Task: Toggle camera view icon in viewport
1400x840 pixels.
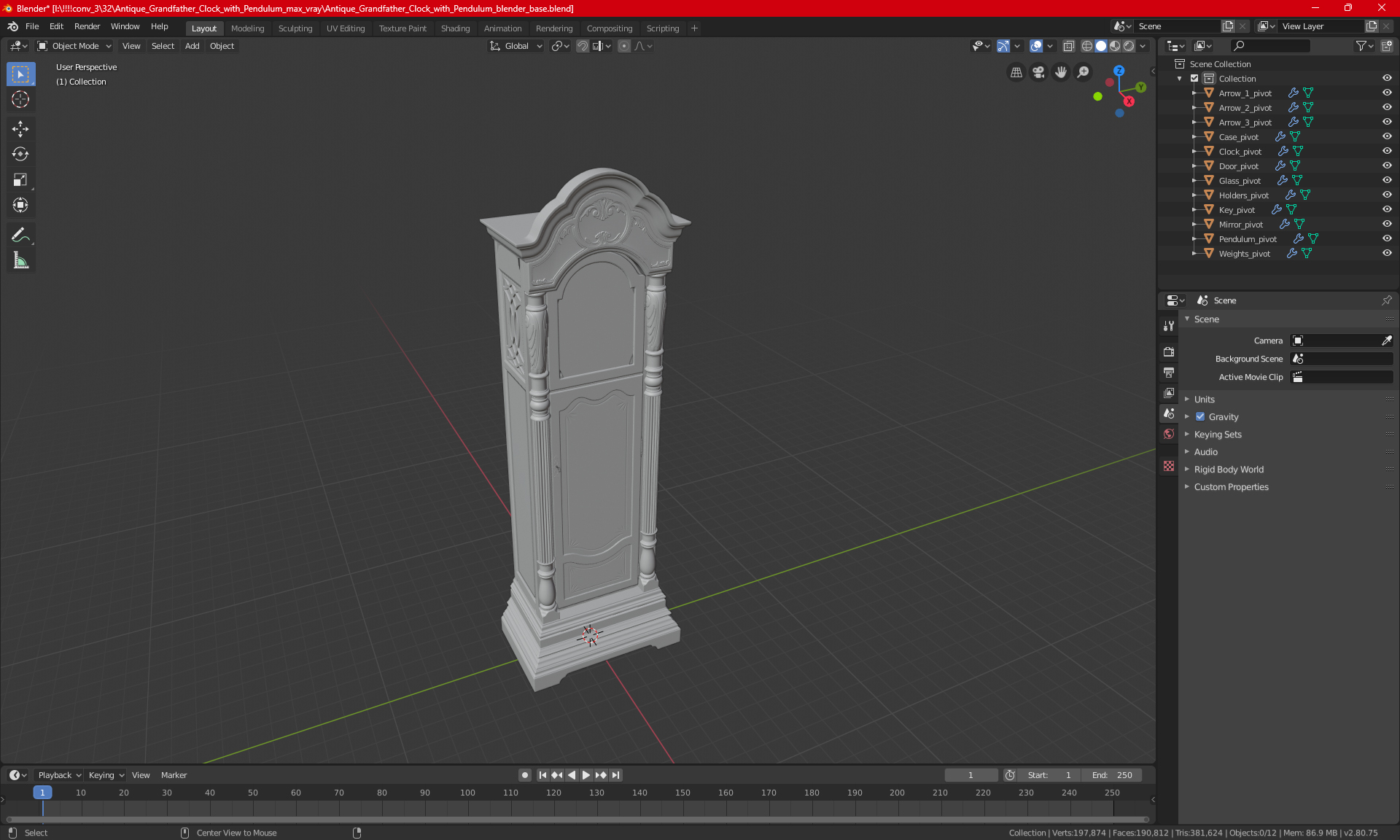Action: pyautogui.click(x=1038, y=72)
